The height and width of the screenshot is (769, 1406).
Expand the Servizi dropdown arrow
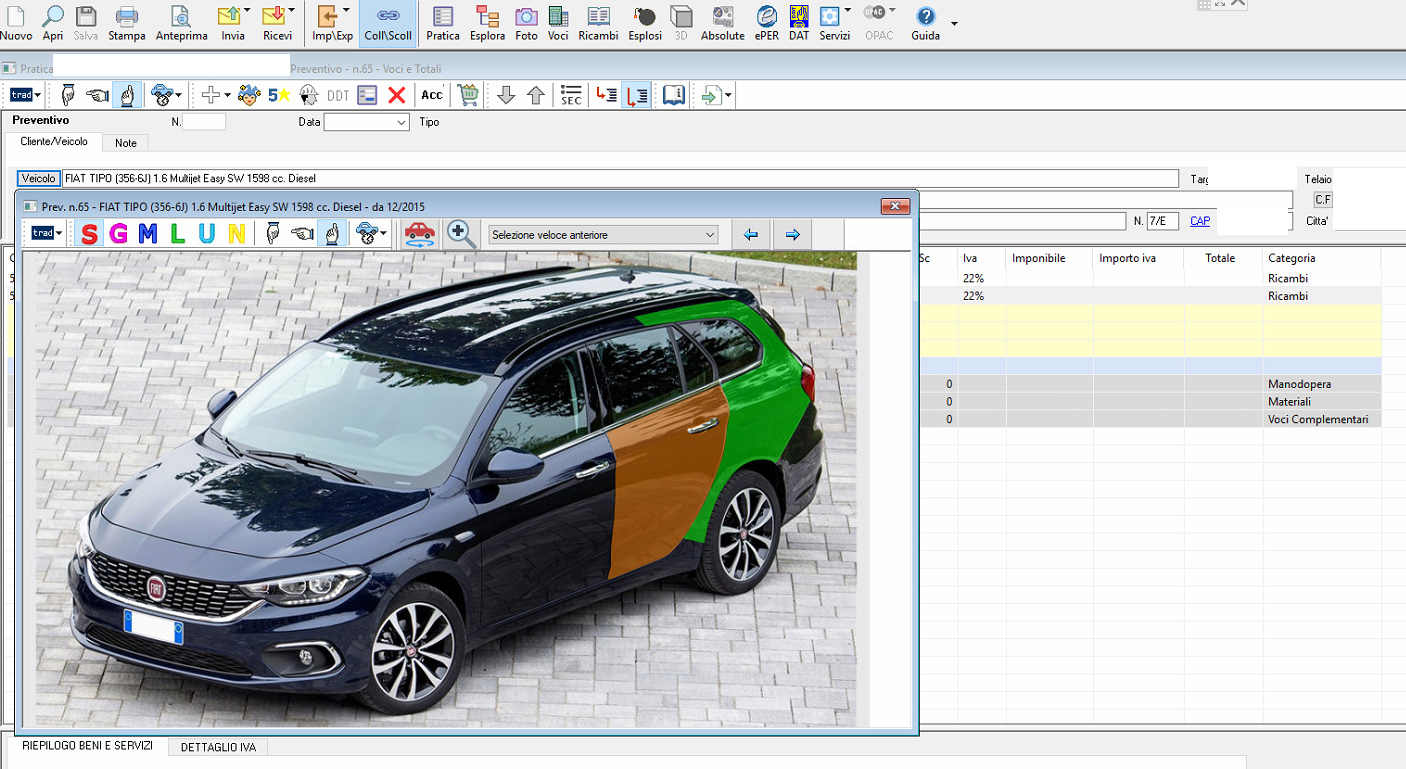(x=848, y=11)
